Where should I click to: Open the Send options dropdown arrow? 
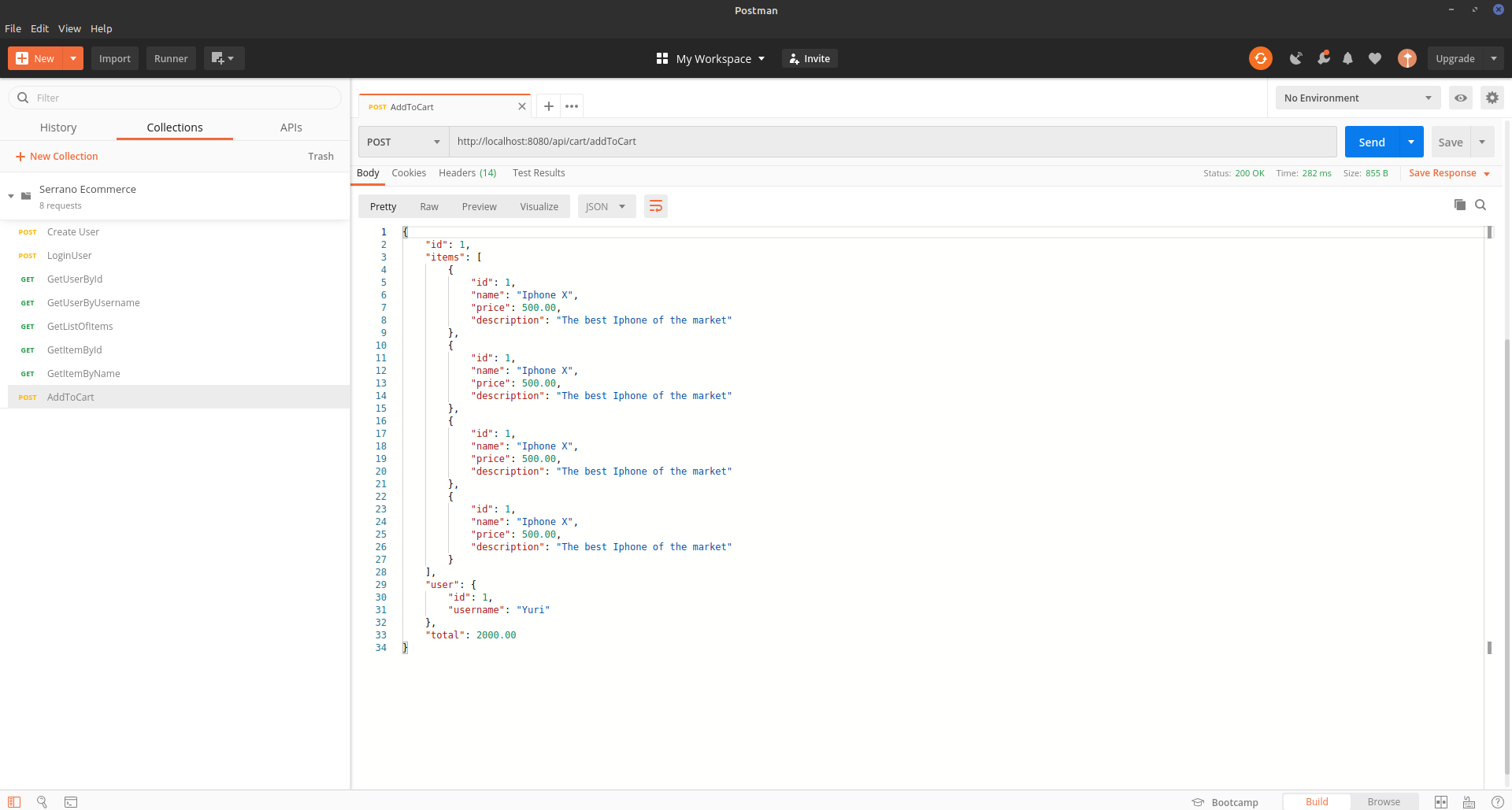point(1411,142)
